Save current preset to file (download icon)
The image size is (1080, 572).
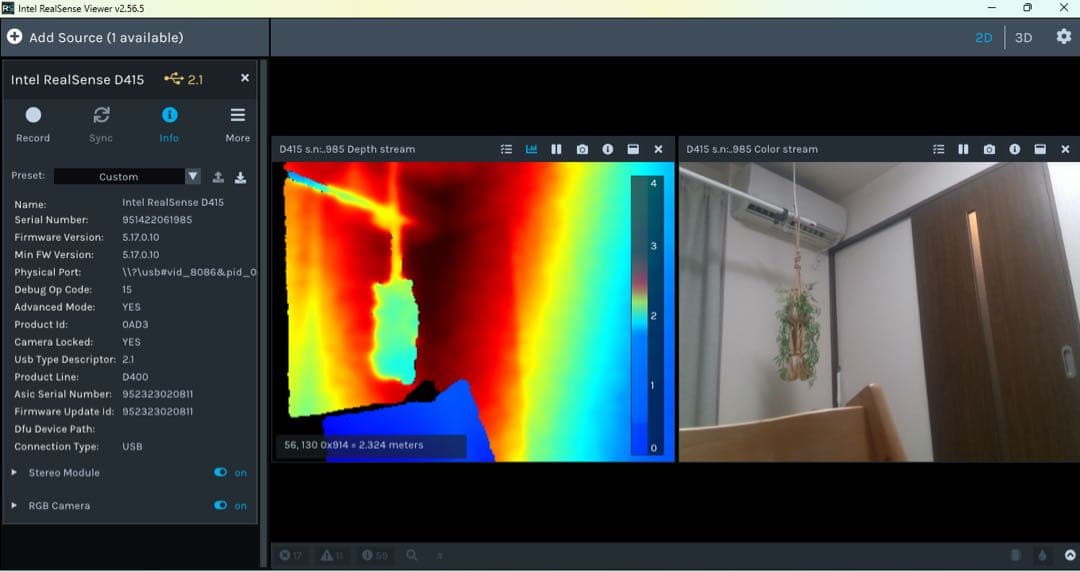[x=240, y=177]
